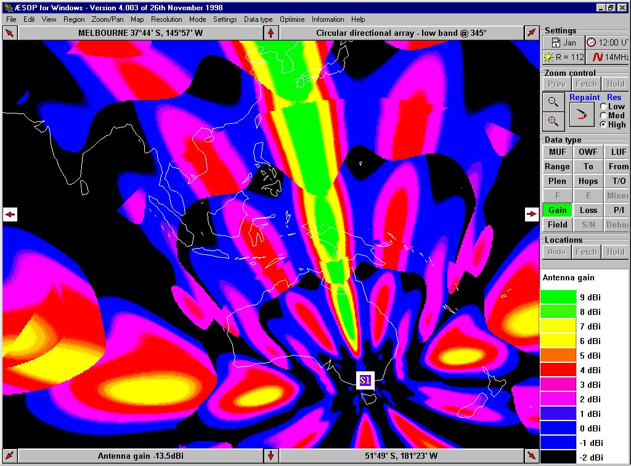Open the View menu
Screen dimensions: 631x466
click(49, 19)
